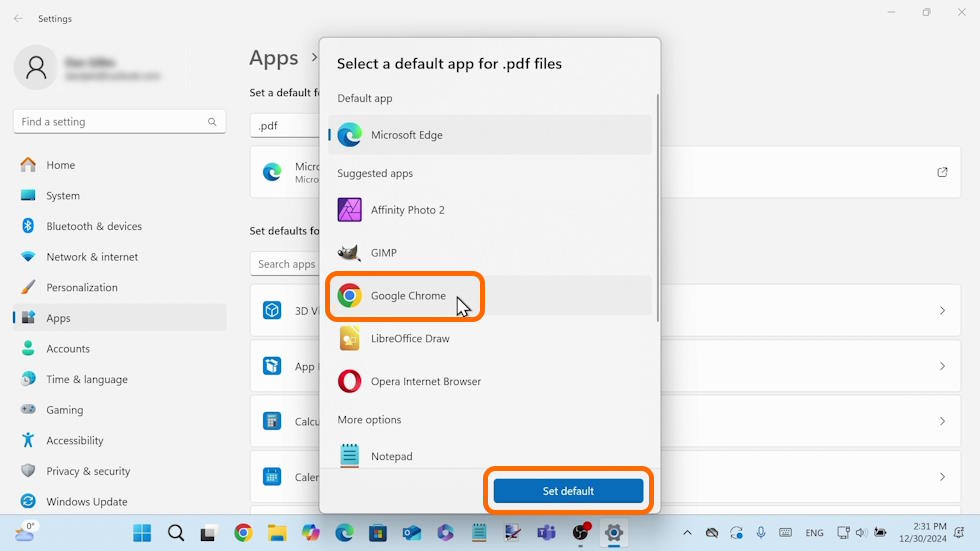Open Network & internet settings

[x=119, y=257]
